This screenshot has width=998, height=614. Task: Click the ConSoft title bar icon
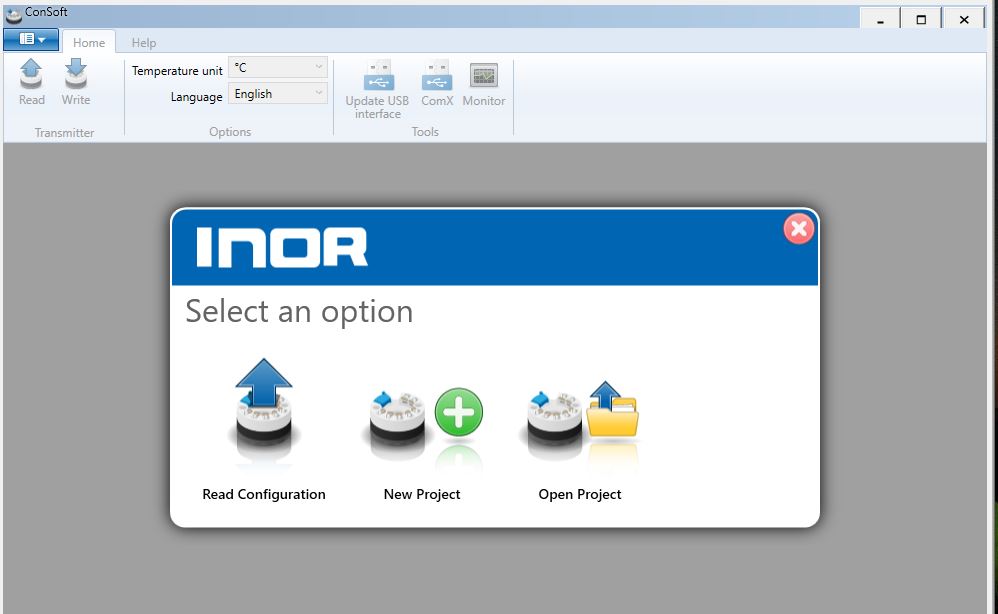tap(13, 15)
